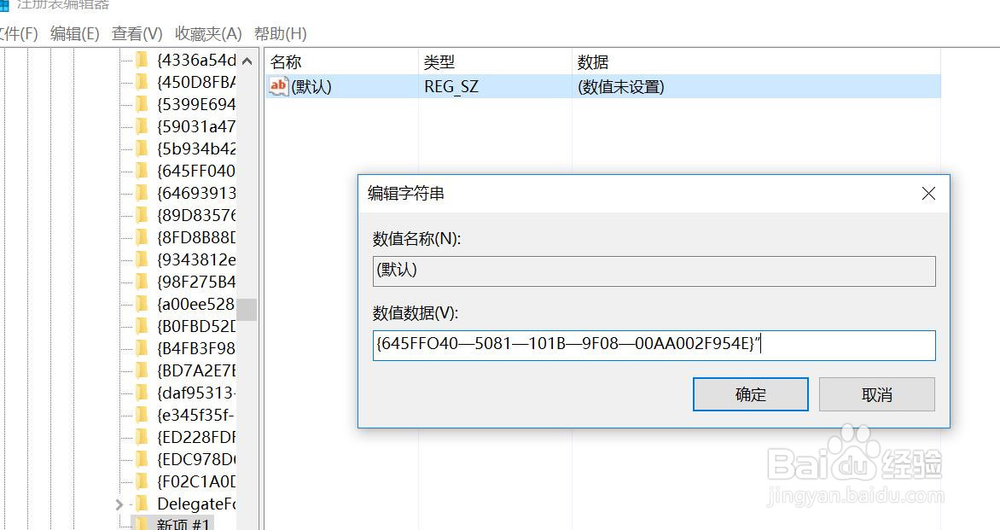Image resolution: width=1000 pixels, height=530 pixels.
Task: Confirm the string edit with 确定
Action: (x=751, y=394)
